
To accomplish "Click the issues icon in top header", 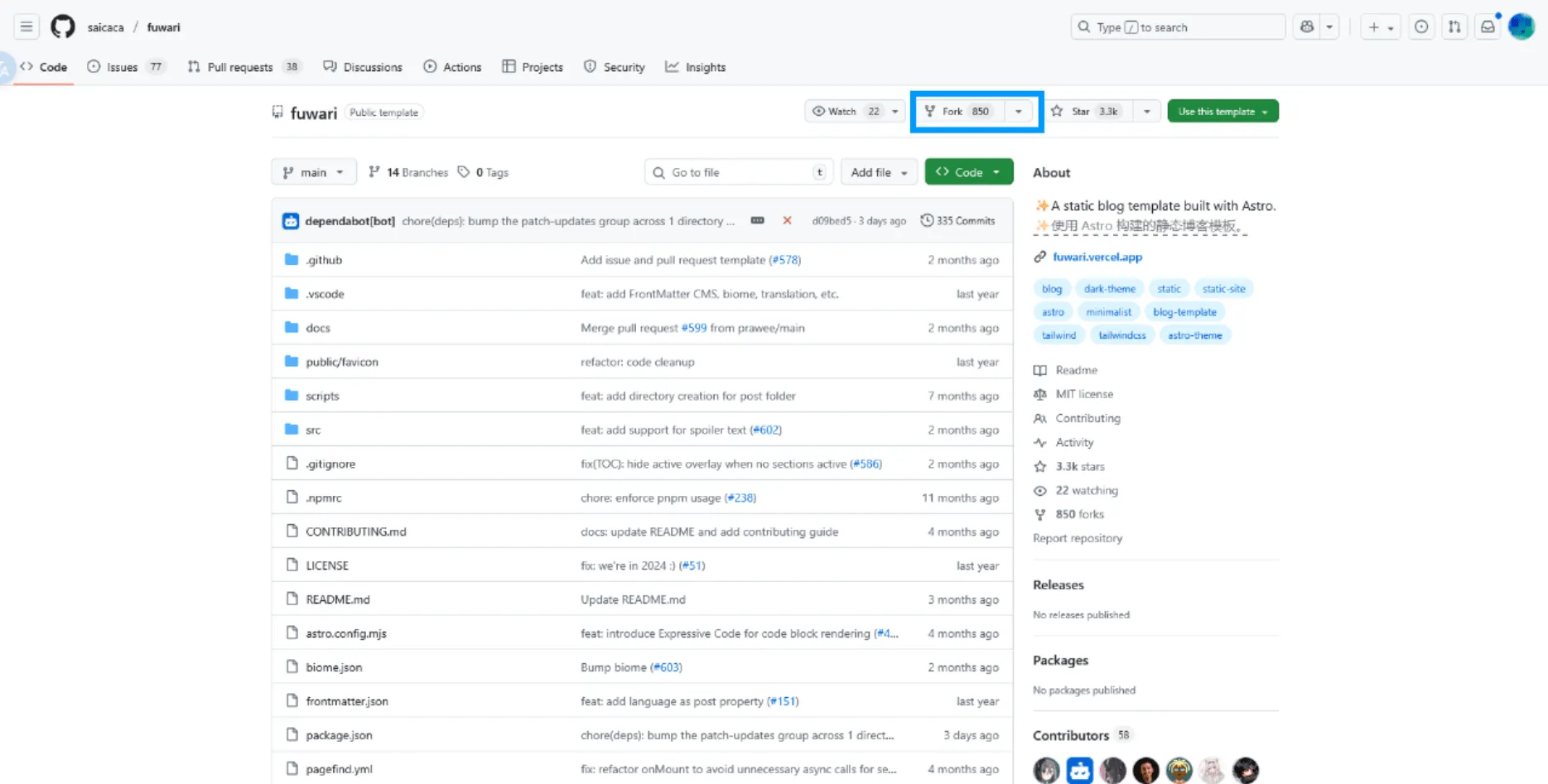I will pyautogui.click(x=1421, y=27).
